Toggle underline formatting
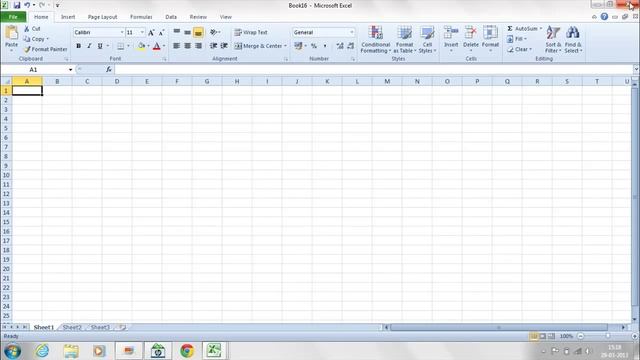This screenshot has height=360, width=640. pos(100,46)
